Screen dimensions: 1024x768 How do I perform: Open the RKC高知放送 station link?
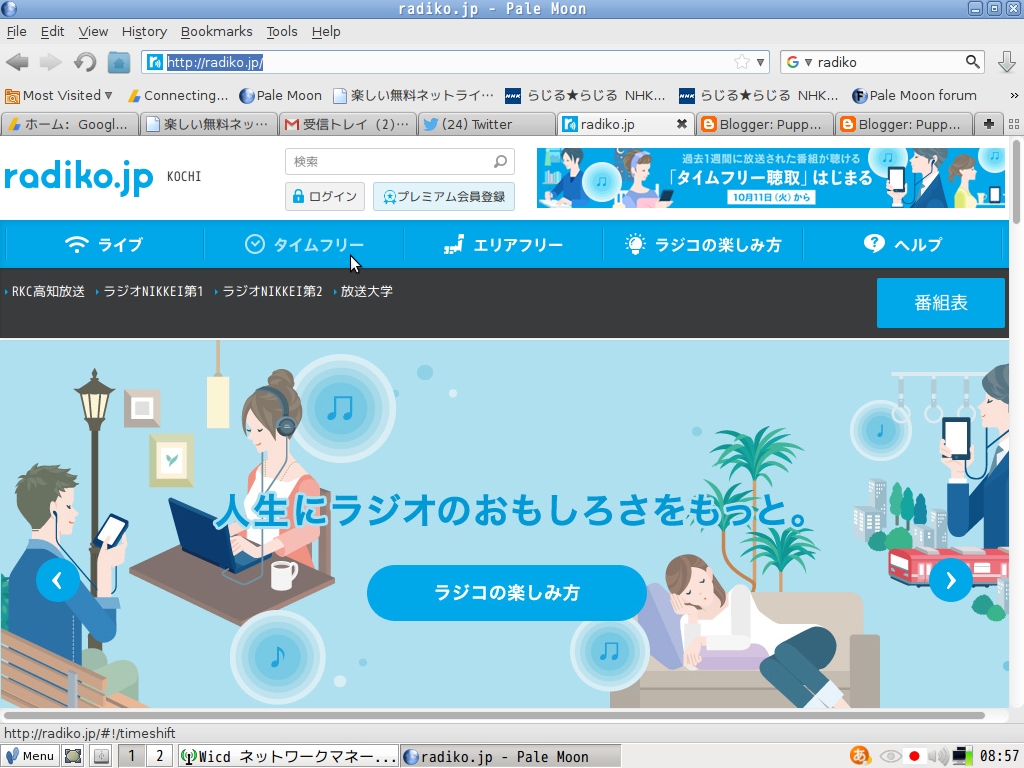tap(48, 291)
